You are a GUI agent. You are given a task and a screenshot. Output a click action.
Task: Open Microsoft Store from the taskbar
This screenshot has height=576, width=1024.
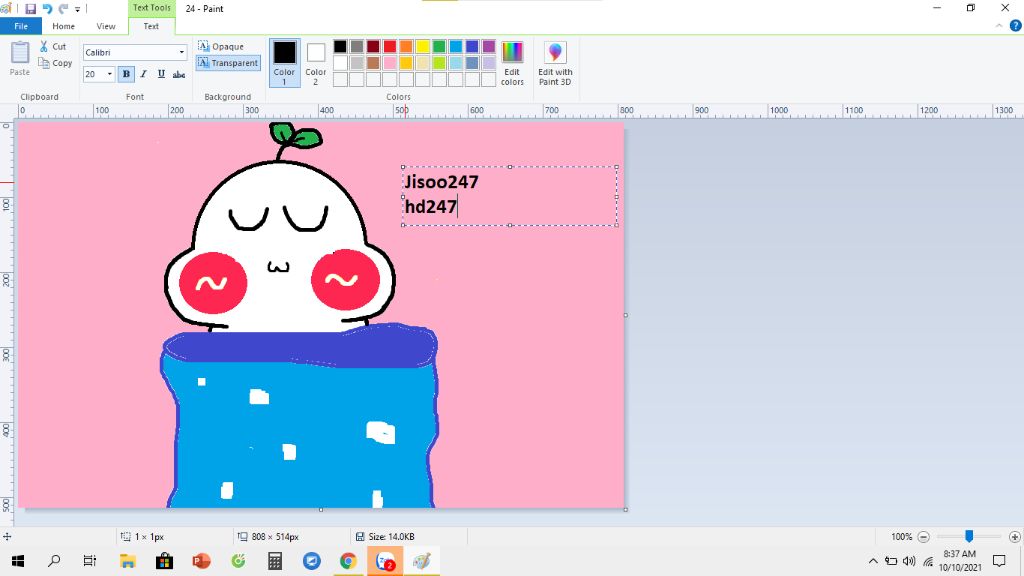165,561
